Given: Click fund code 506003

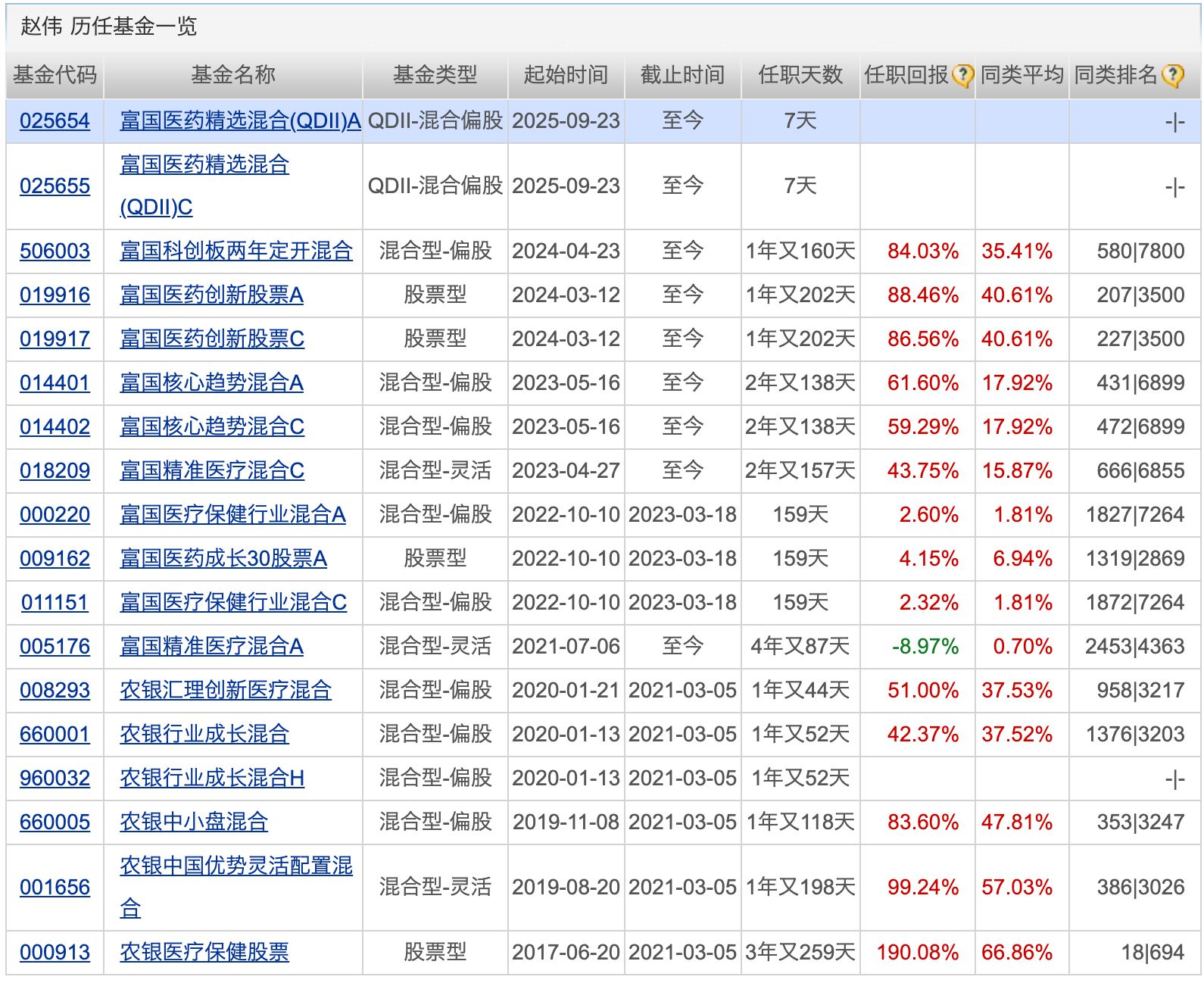Looking at the screenshot, I should click(x=55, y=251).
